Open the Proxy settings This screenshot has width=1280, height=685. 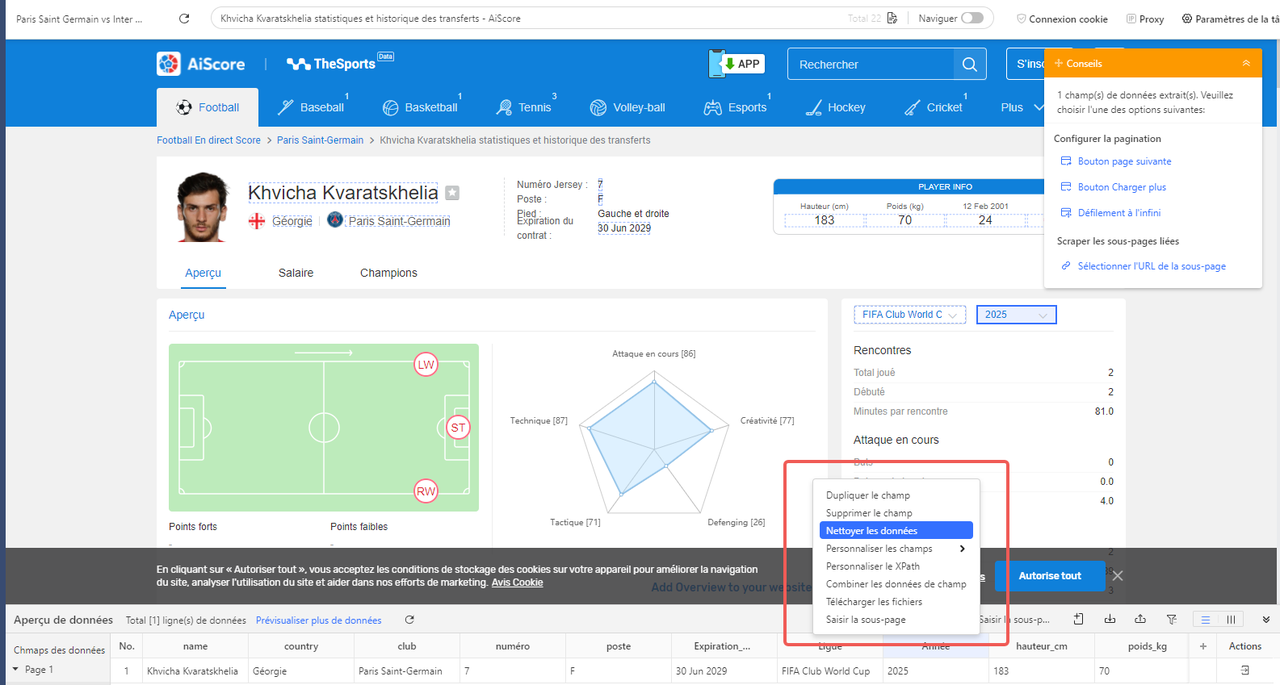(x=1145, y=19)
